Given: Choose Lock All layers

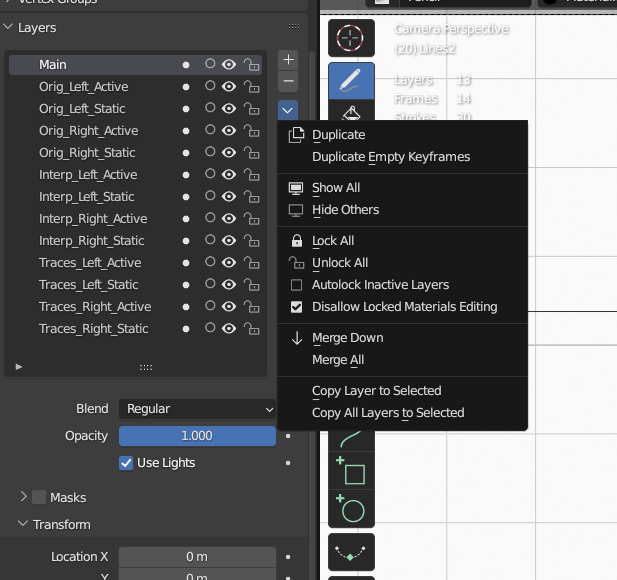Looking at the screenshot, I should (x=403, y=241).
